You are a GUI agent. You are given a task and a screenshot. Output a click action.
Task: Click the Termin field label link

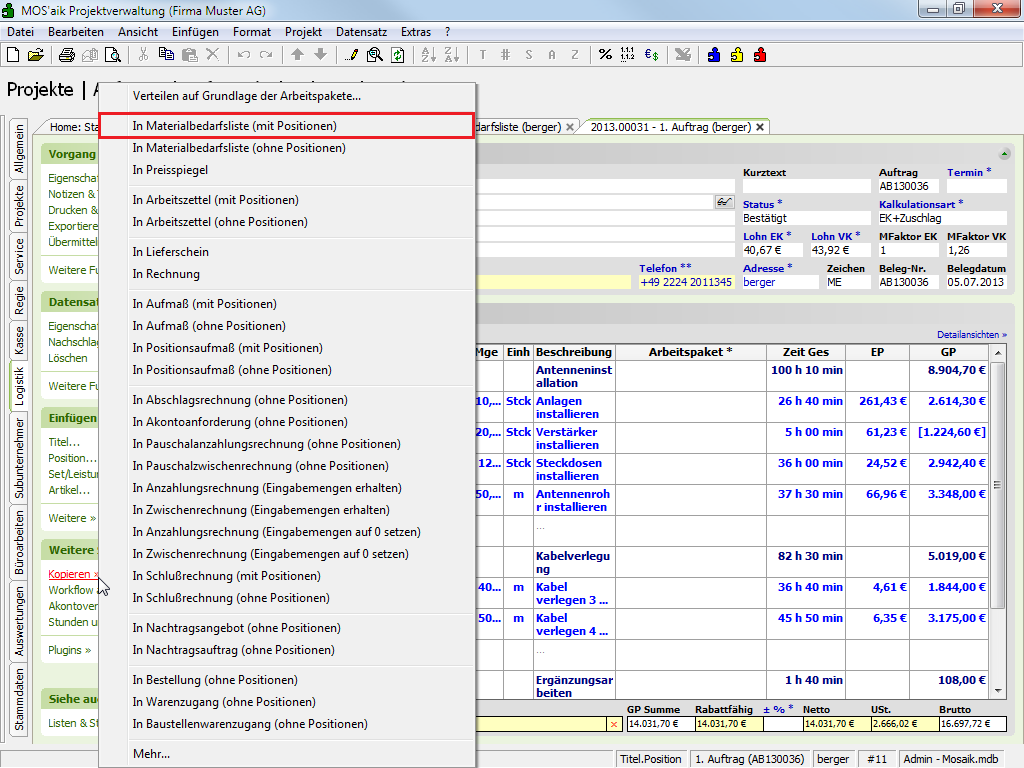968,172
